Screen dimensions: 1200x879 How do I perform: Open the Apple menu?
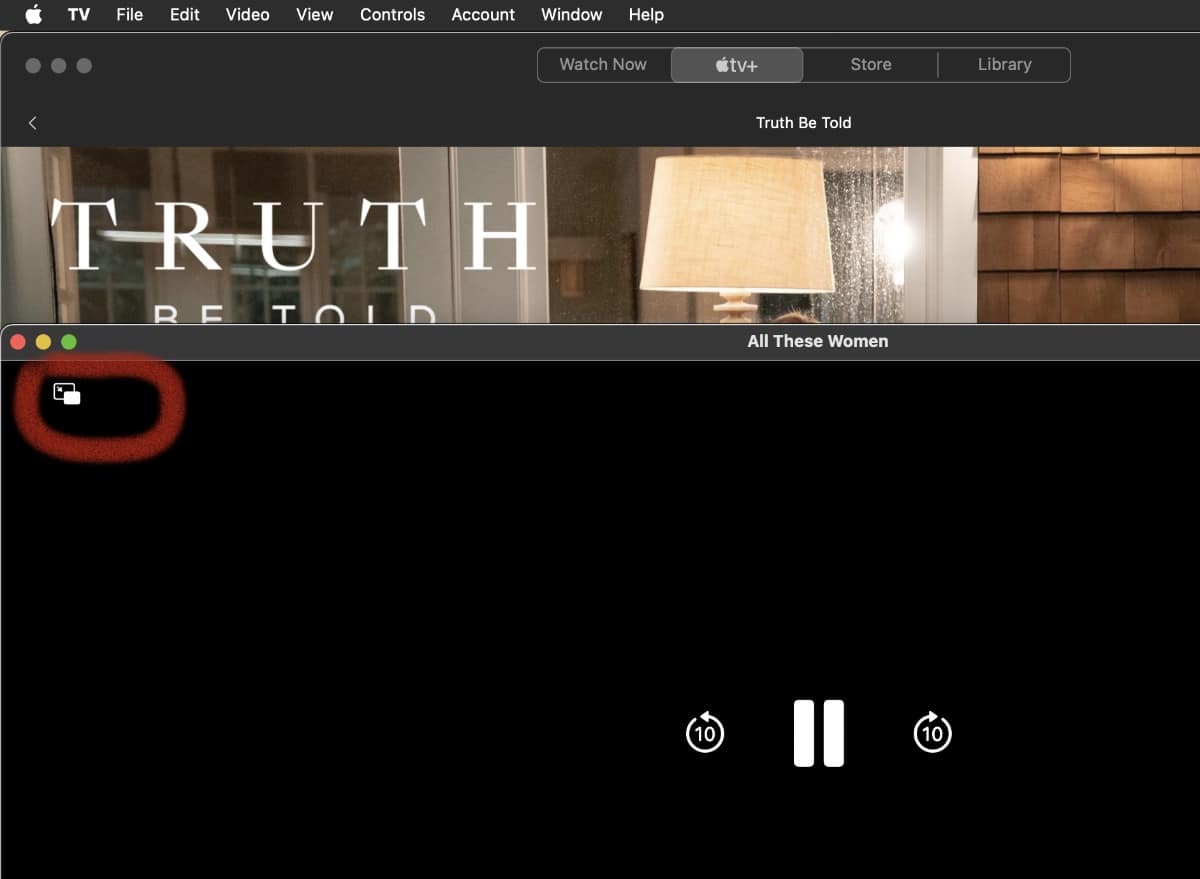pos(34,15)
